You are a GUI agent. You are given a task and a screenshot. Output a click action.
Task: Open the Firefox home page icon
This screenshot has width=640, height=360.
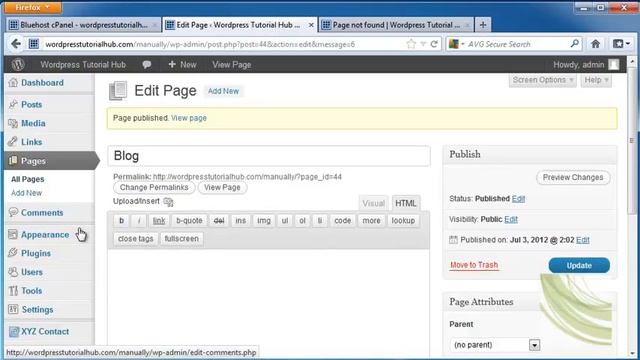596,44
